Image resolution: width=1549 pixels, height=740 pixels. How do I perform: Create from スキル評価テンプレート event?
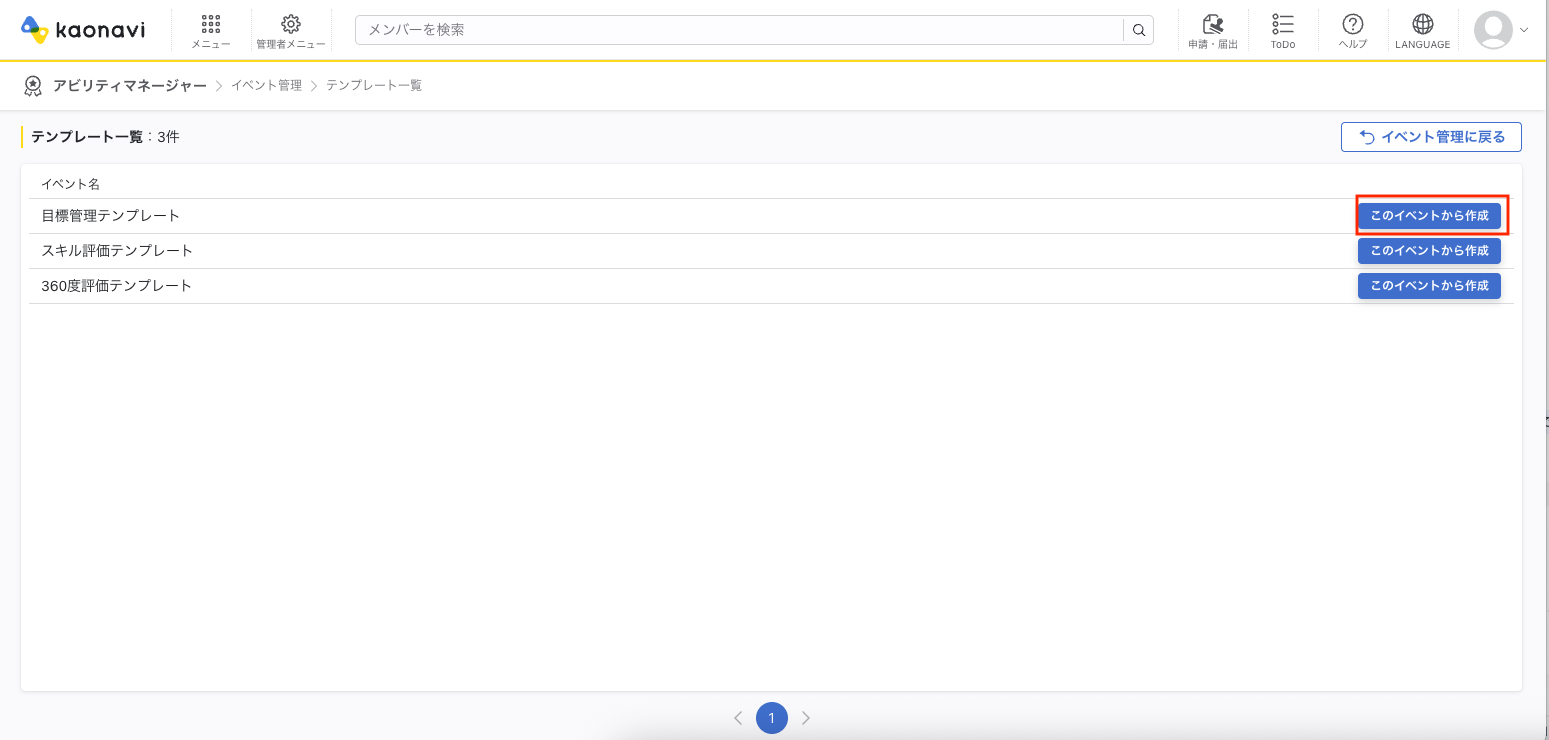pos(1429,251)
